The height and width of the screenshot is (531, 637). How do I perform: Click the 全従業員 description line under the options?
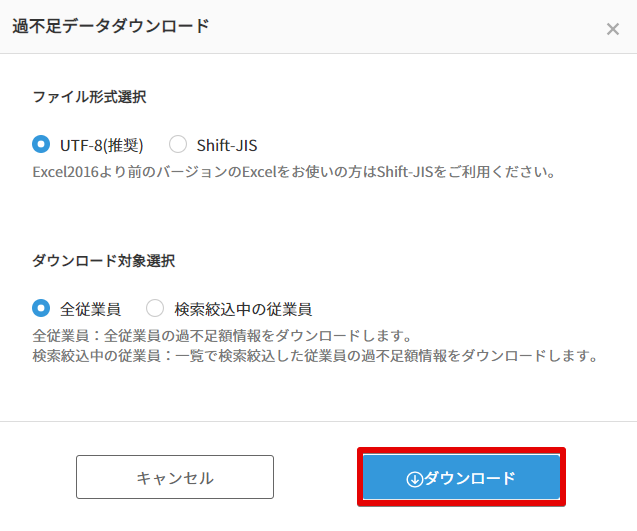222,336
